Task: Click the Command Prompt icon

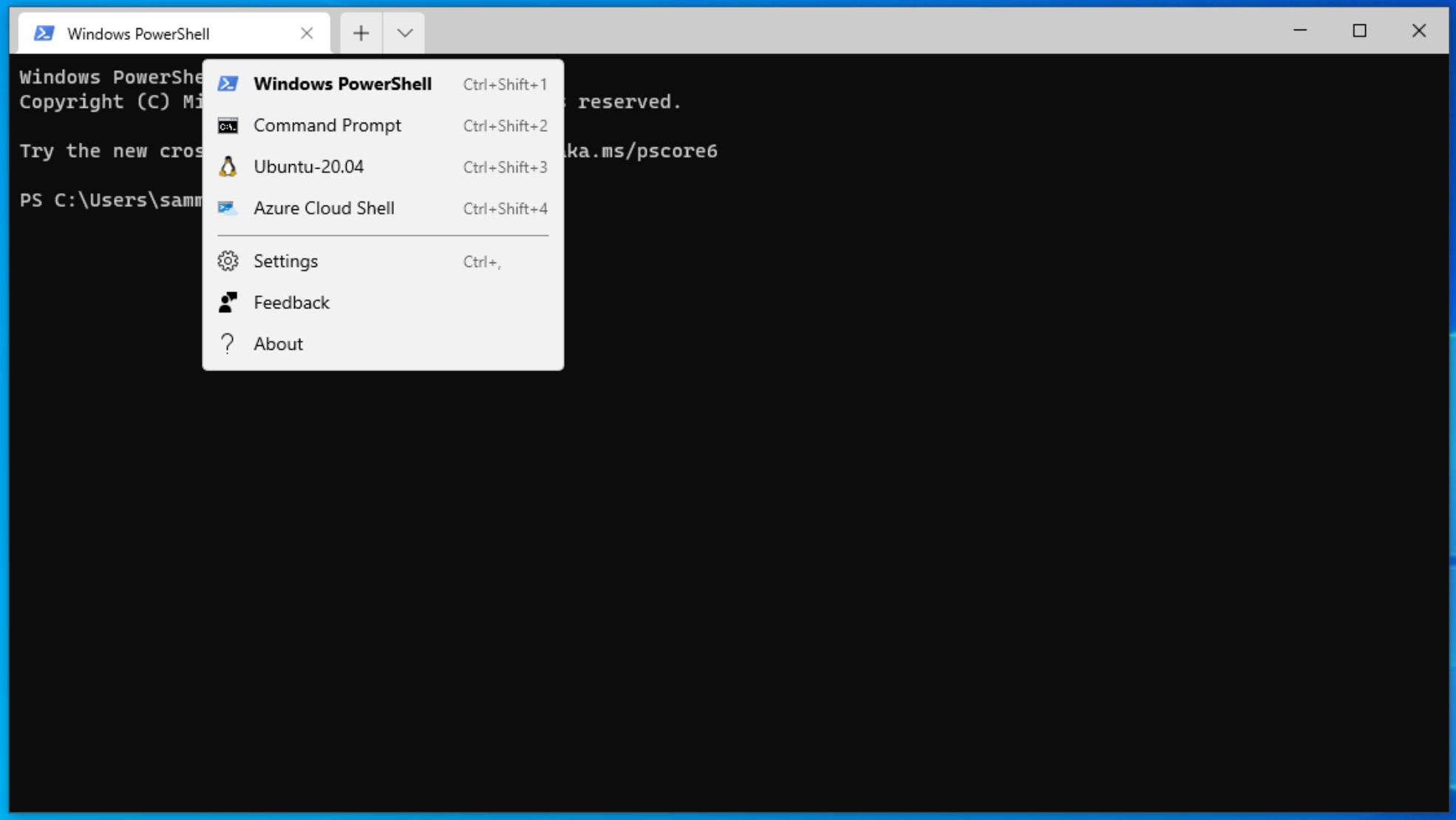Action: click(x=228, y=126)
